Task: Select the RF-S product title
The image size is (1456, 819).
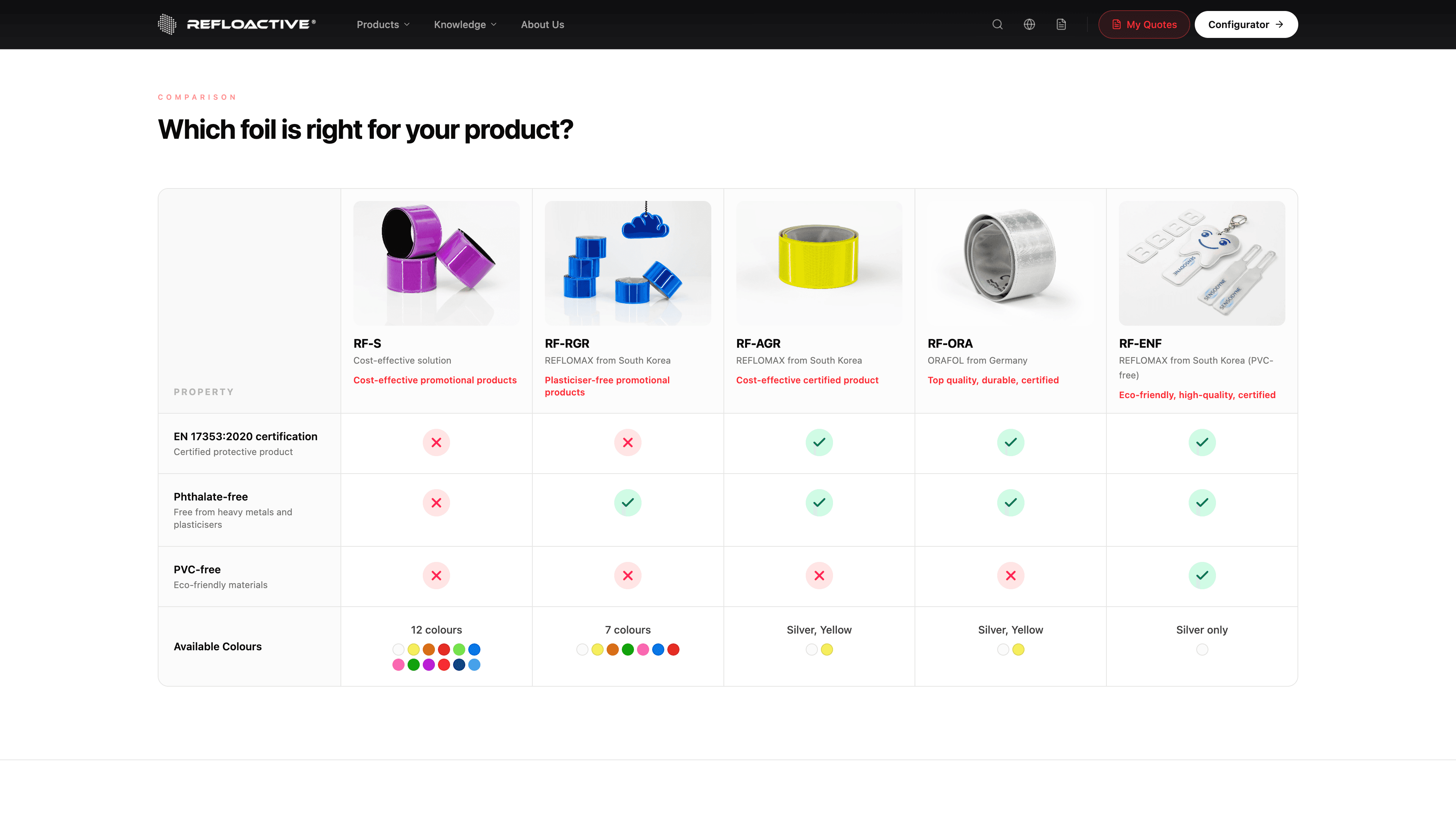Action: 367,344
